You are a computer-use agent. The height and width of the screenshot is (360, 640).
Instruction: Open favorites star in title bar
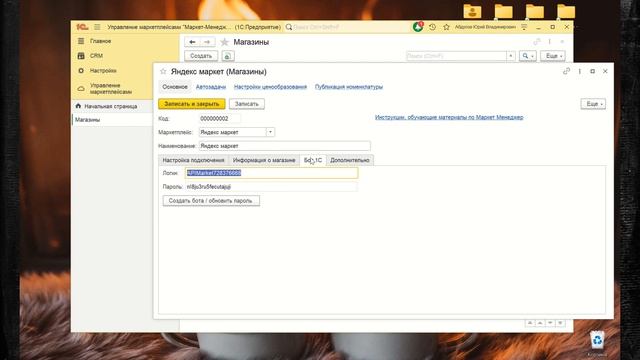(447, 27)
